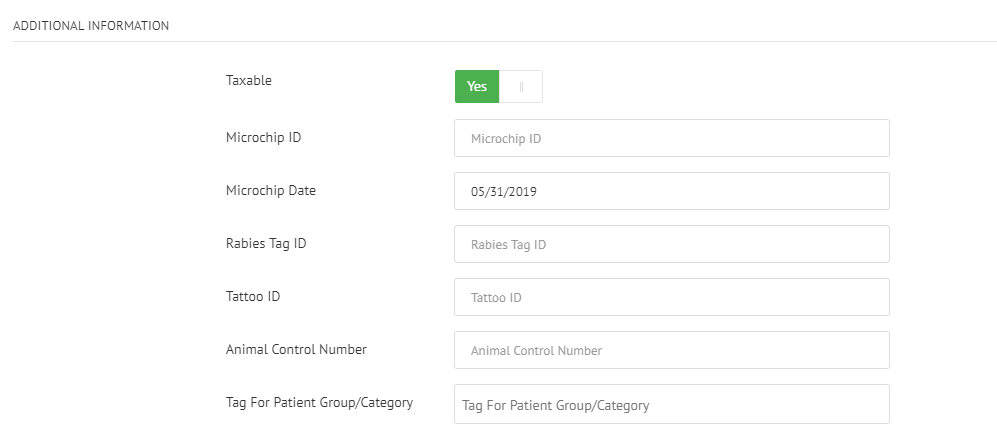Viewport: 997px width, 434px height.
Task: Open the Microchip Date field
Action: (x=671, y=191)
